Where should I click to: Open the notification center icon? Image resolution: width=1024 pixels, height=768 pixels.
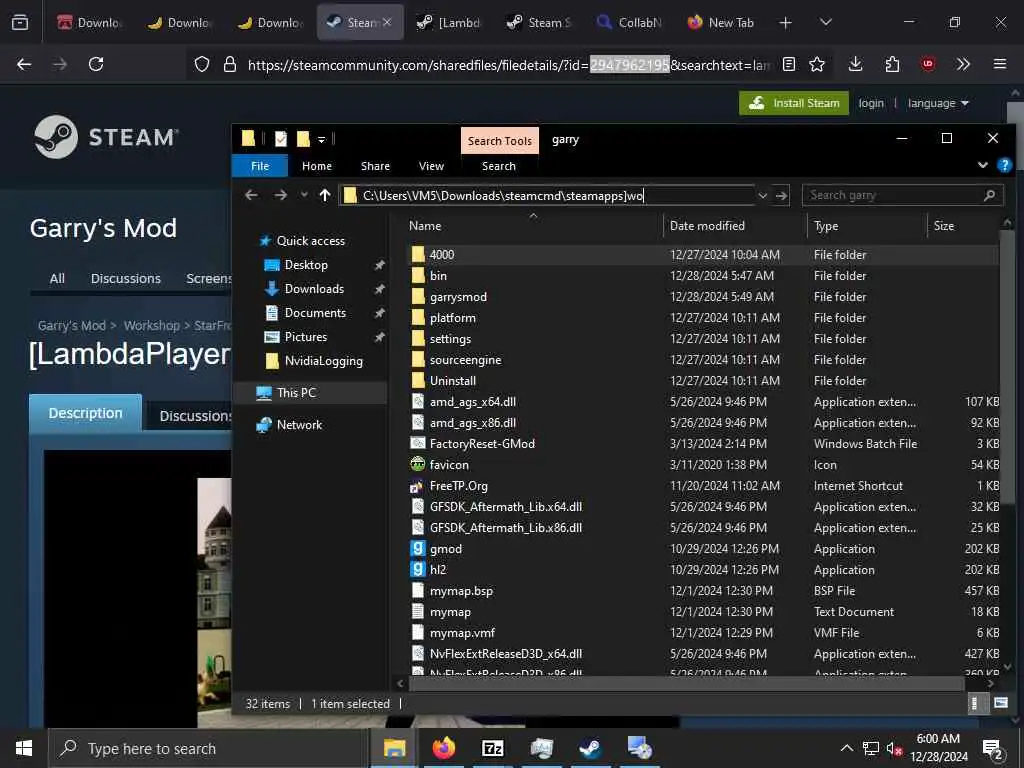[993, 748]
